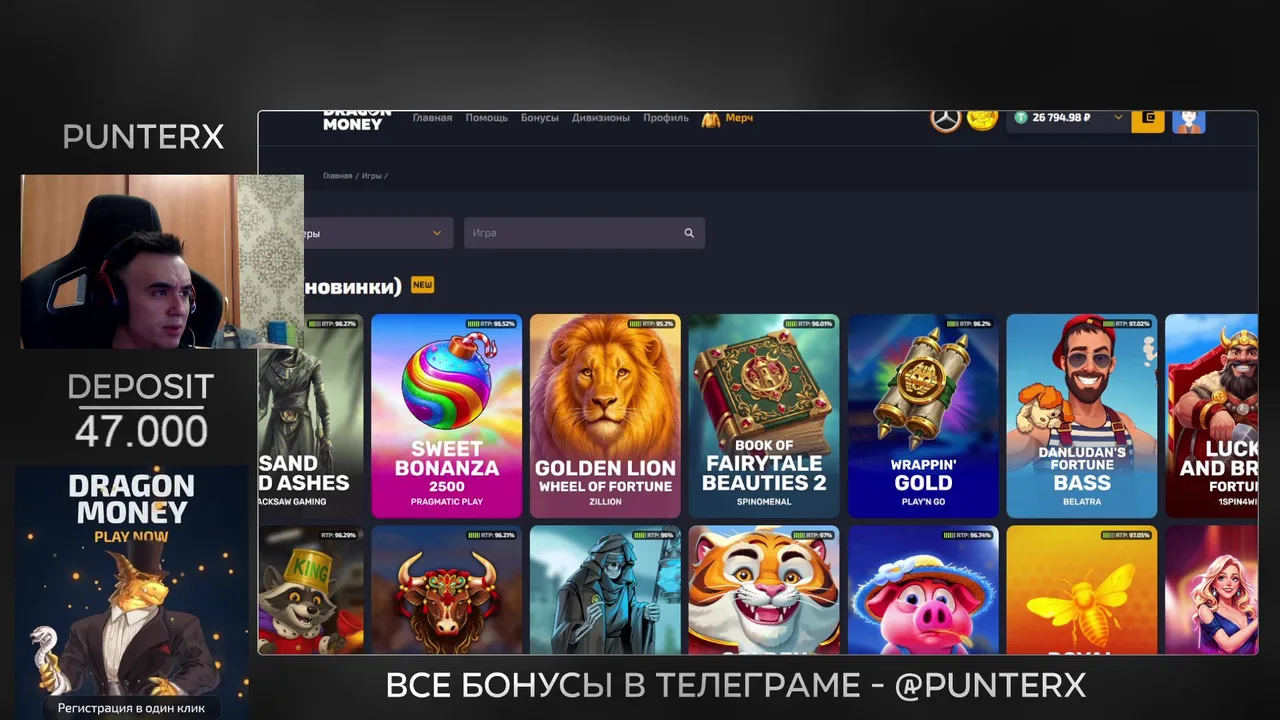Open Wrappin' Gold game card
The image size is (1280, 720).
(923, 416)
